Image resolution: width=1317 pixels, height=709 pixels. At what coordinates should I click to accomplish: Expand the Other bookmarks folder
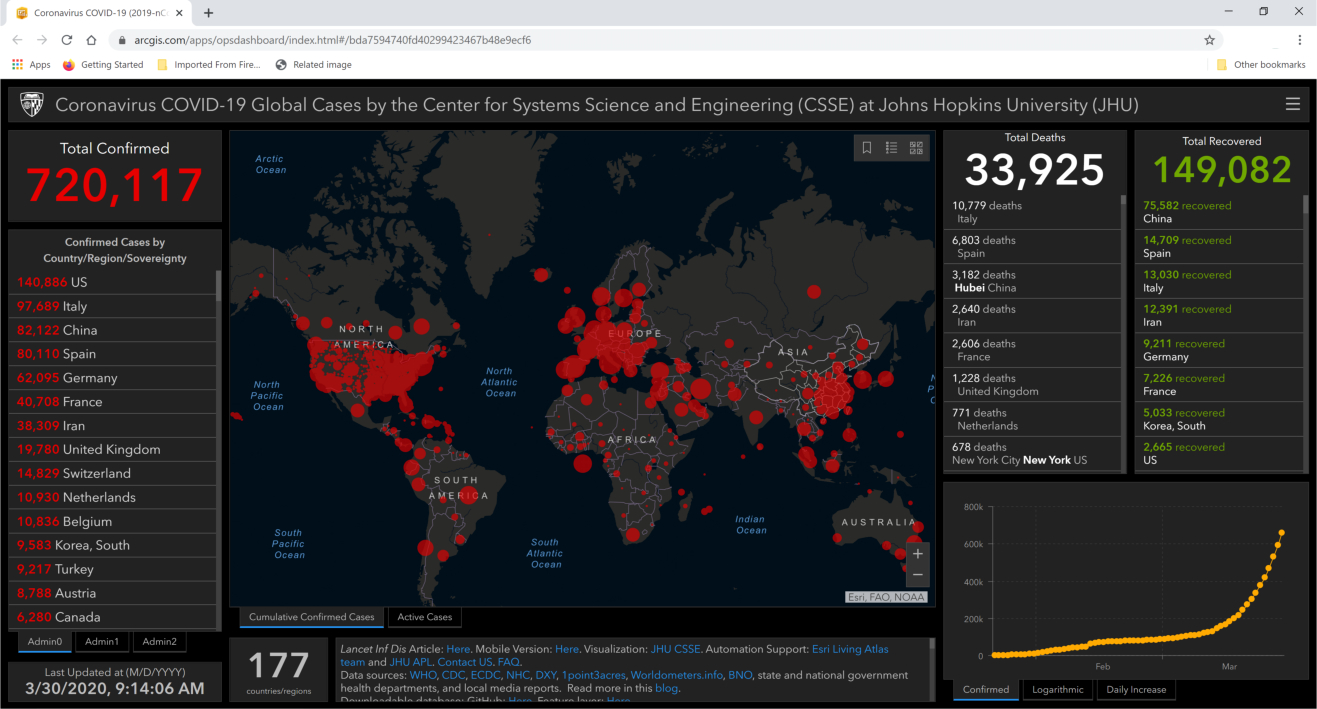coord(1260,65)
